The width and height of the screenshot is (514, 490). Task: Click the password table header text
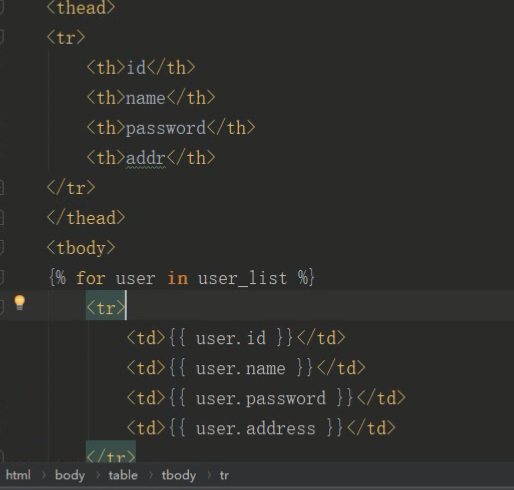pyautogui.click(x=166, y=128)
